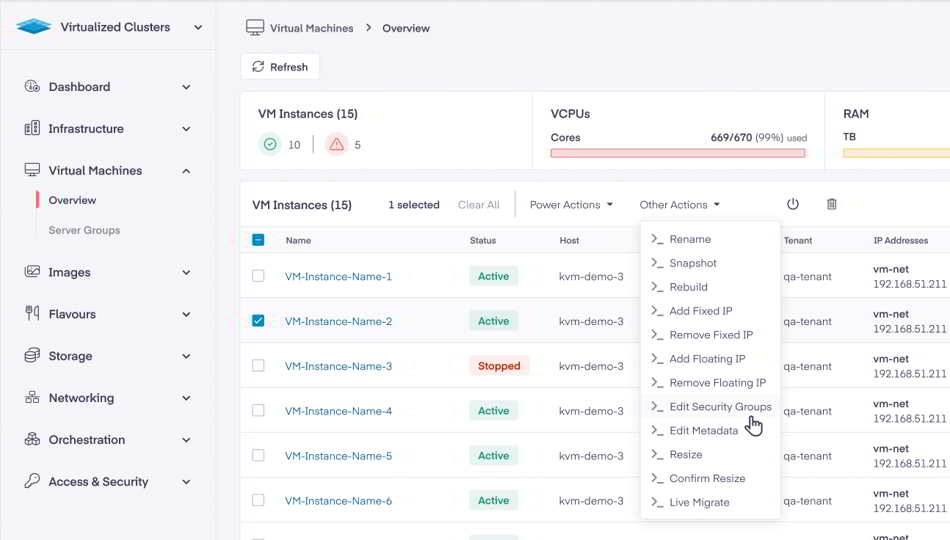Collapse the Virtual Machines section chevron
The image size is (950, 540).
click(x=186, y=171)
